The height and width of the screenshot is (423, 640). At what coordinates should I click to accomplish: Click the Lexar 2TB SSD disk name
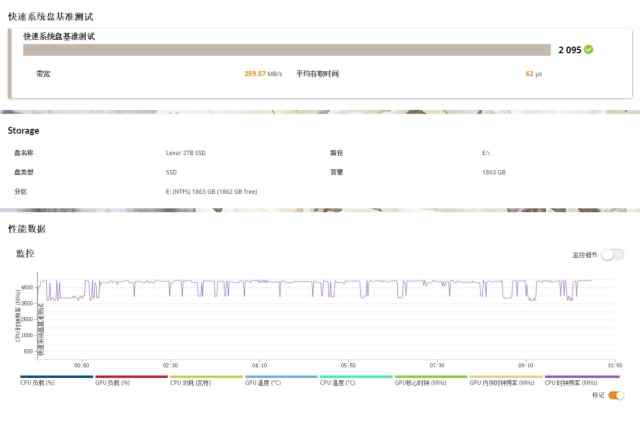click(188, 153)
